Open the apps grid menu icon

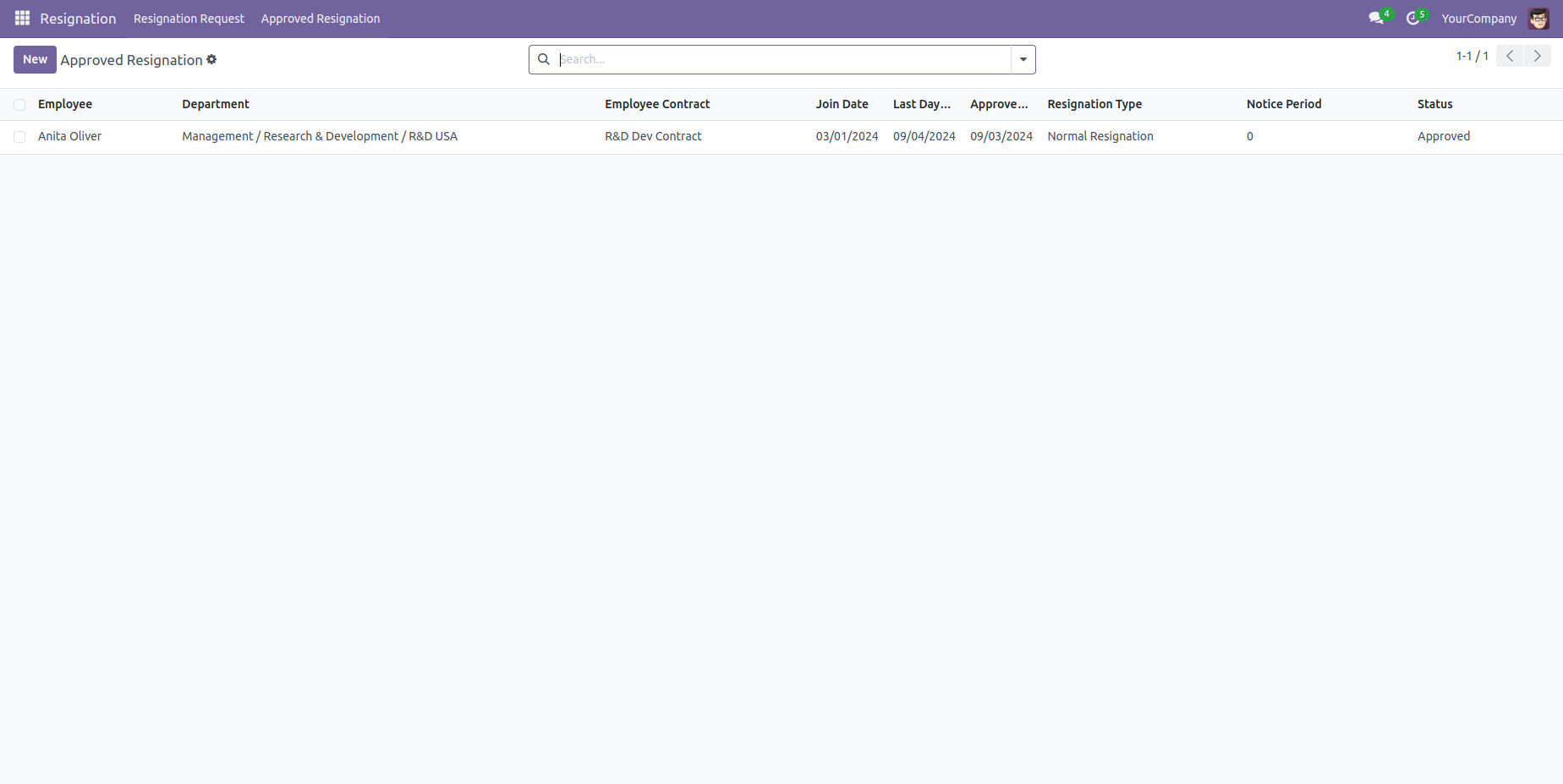(x=22, y=19)
